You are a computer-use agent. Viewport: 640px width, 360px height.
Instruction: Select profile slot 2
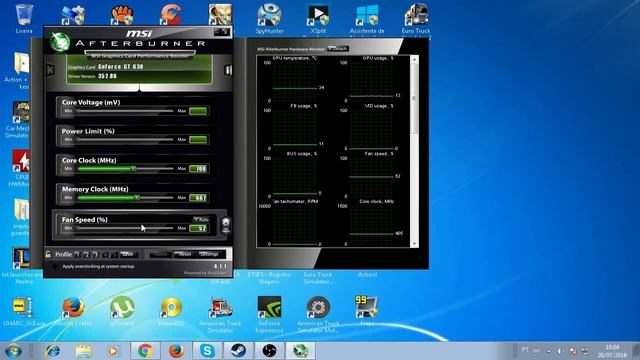[x=86, y=254]
